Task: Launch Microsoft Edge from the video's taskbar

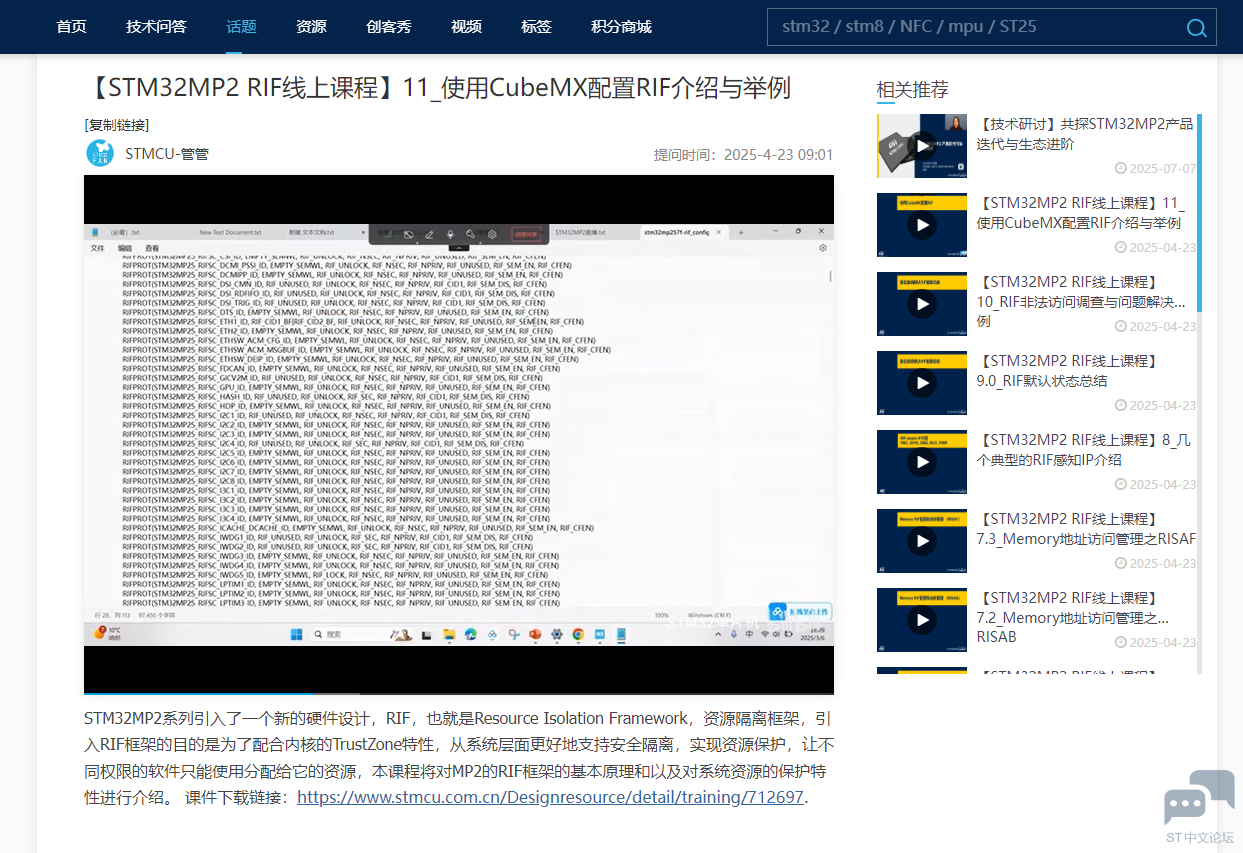Action: (472, 634)
